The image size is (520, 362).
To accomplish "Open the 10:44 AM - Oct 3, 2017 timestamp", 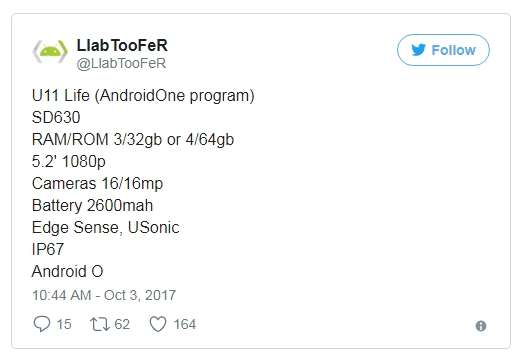I will 104,295.
